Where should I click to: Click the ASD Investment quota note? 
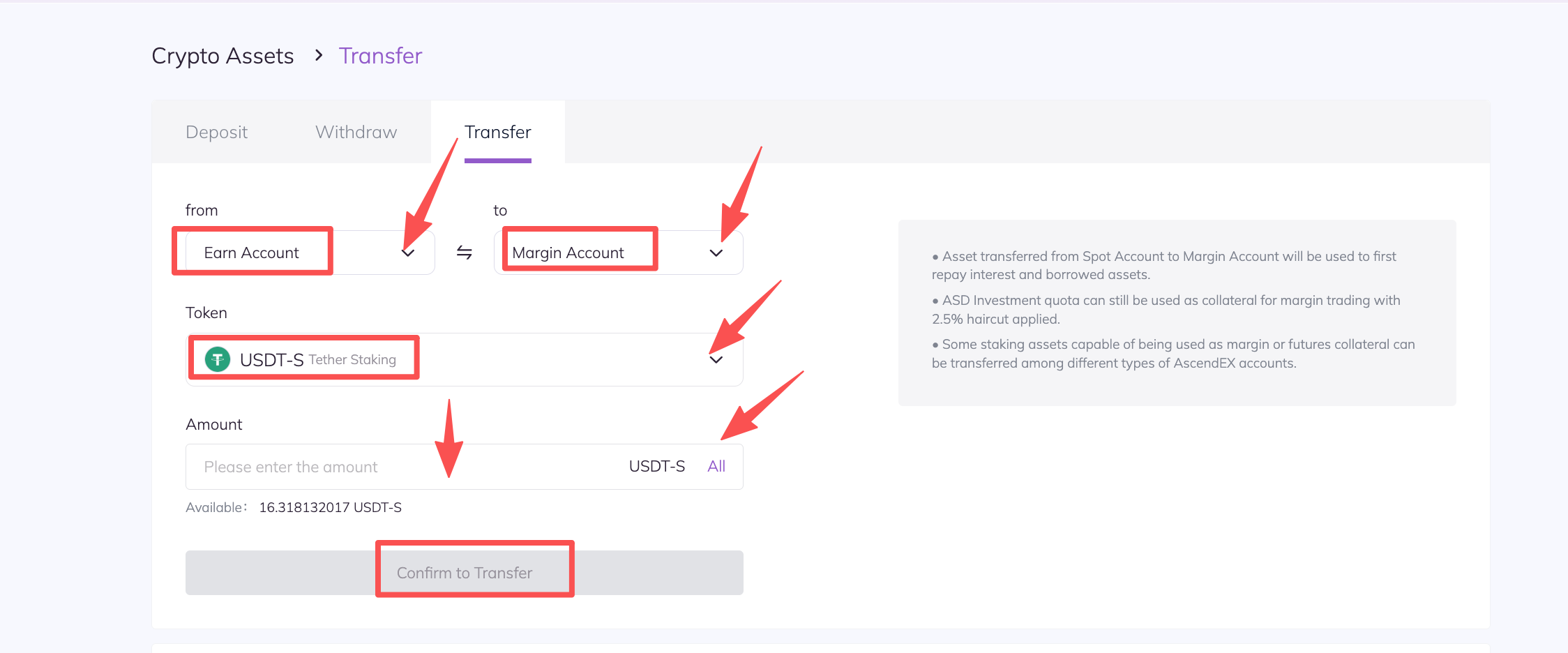(x=1166, y=309)
